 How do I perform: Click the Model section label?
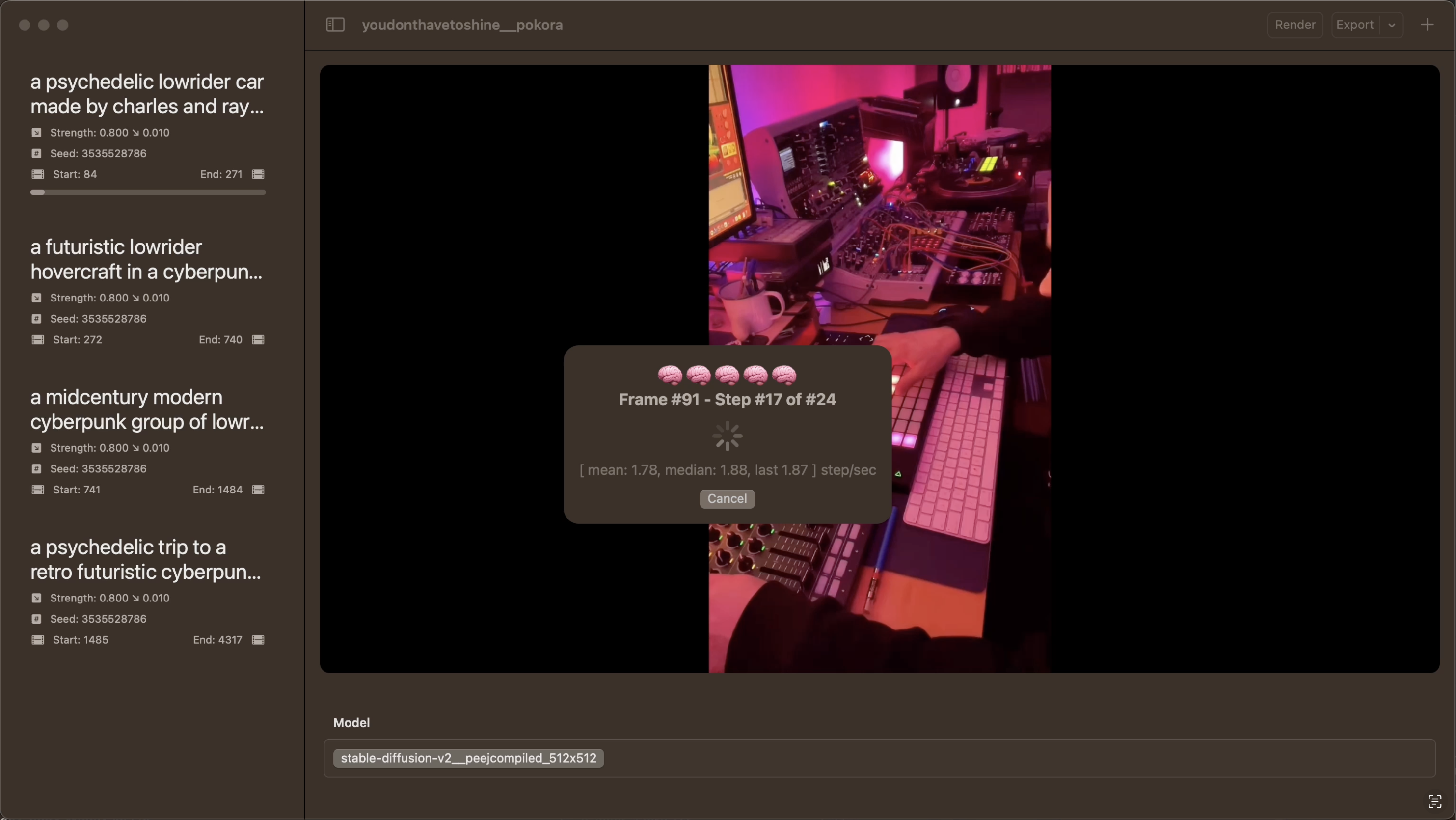(x=351, y=723)
